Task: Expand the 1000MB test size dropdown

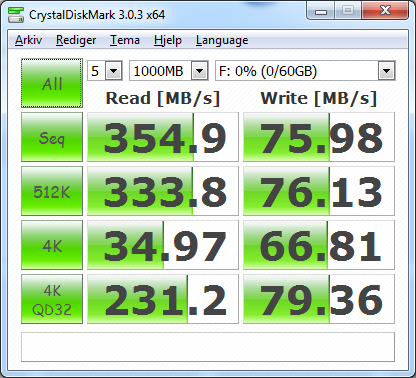Action: tap(199, 71)
